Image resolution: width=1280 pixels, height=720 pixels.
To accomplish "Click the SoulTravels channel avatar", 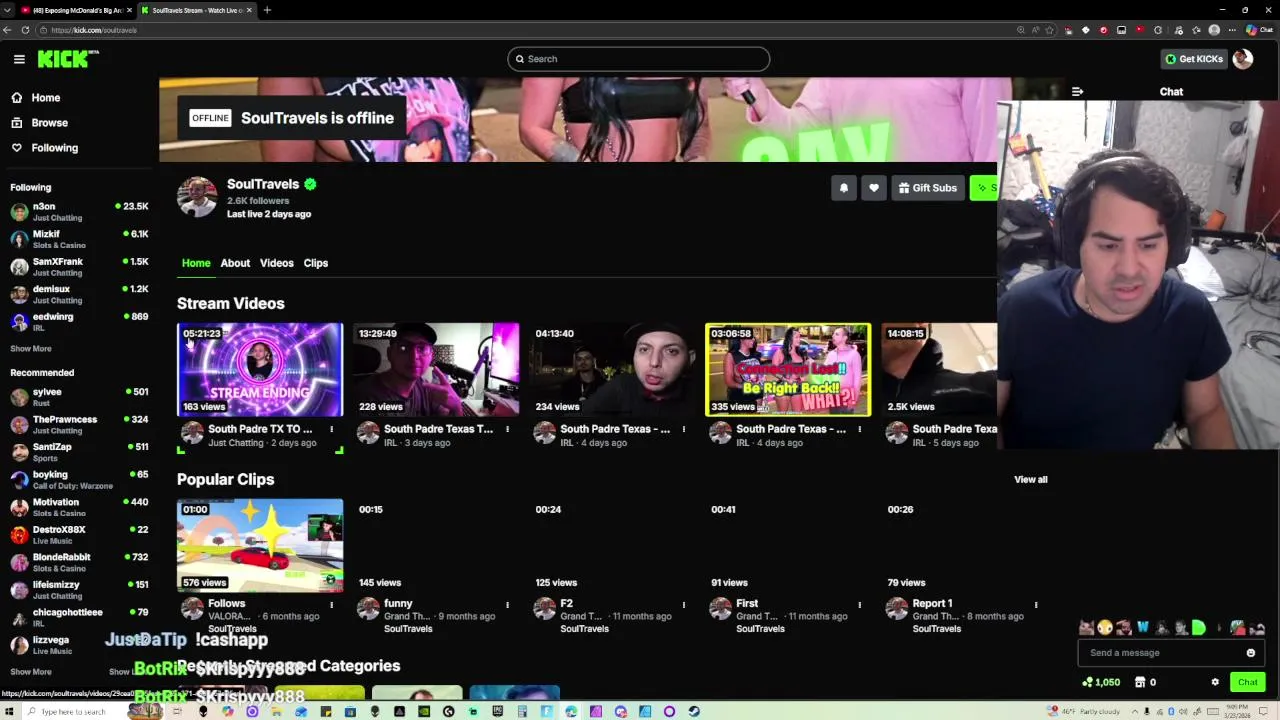I will [197, 197].
